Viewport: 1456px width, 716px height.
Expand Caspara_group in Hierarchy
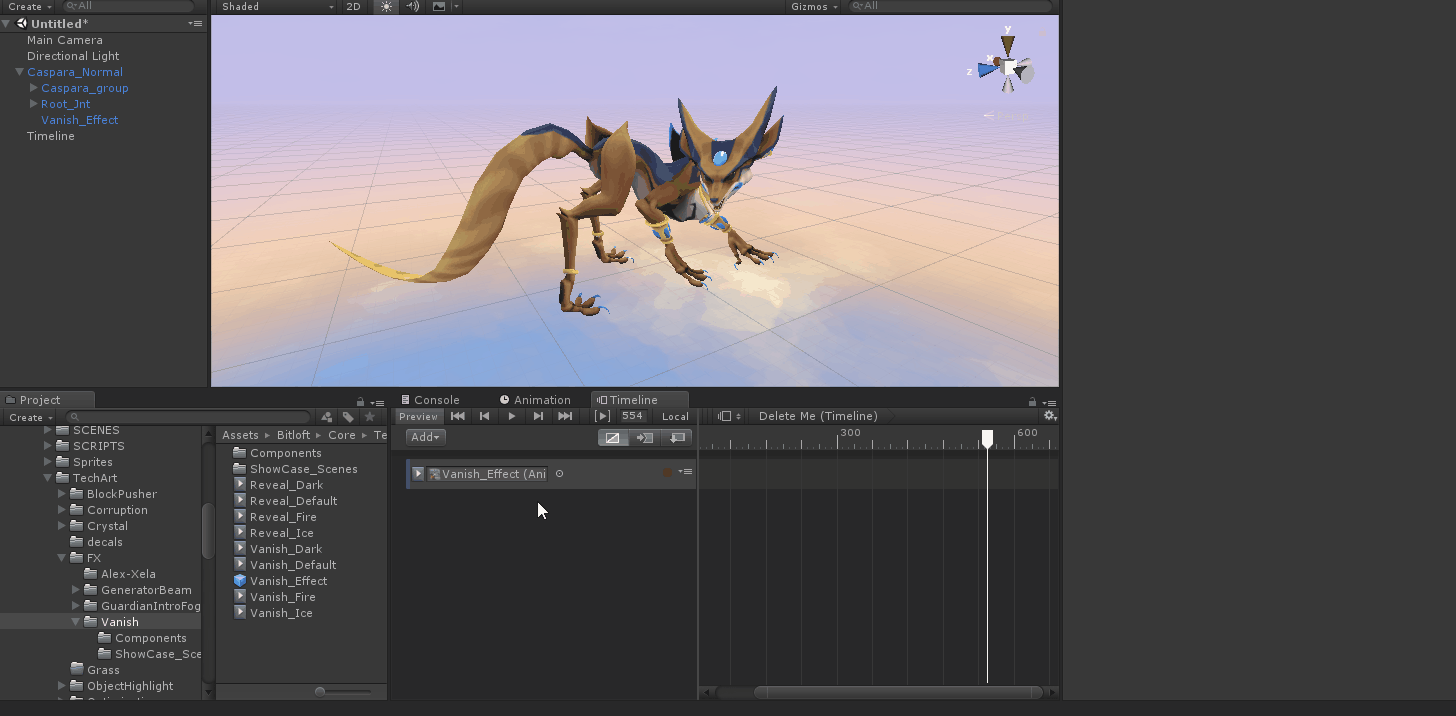(x=34, y=88)
